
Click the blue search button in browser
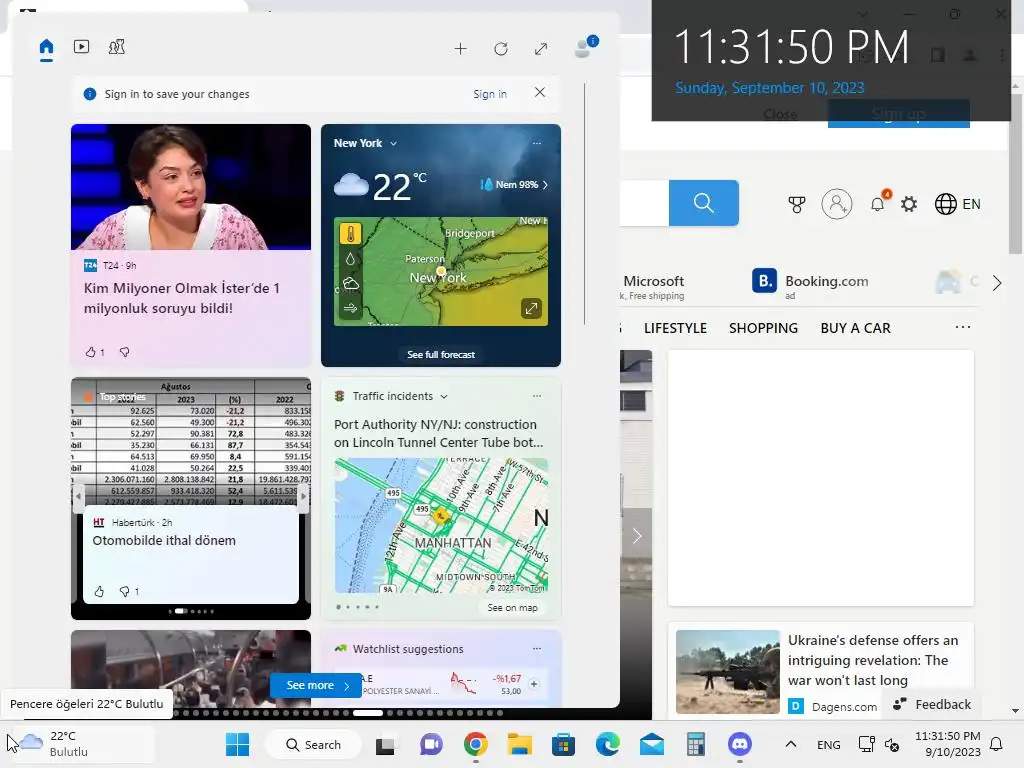coord(703,203)
